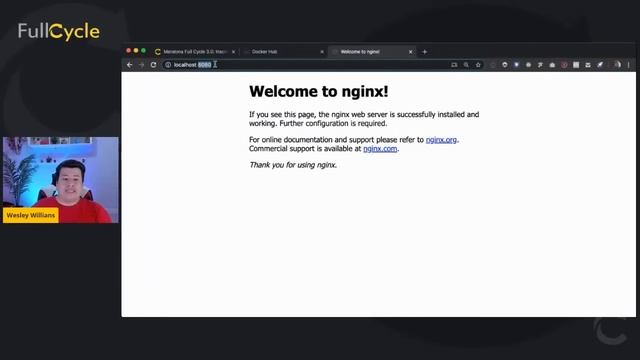640x360 pixels.
Task: Click the camera extension icon
Action: tap(552, 65)
